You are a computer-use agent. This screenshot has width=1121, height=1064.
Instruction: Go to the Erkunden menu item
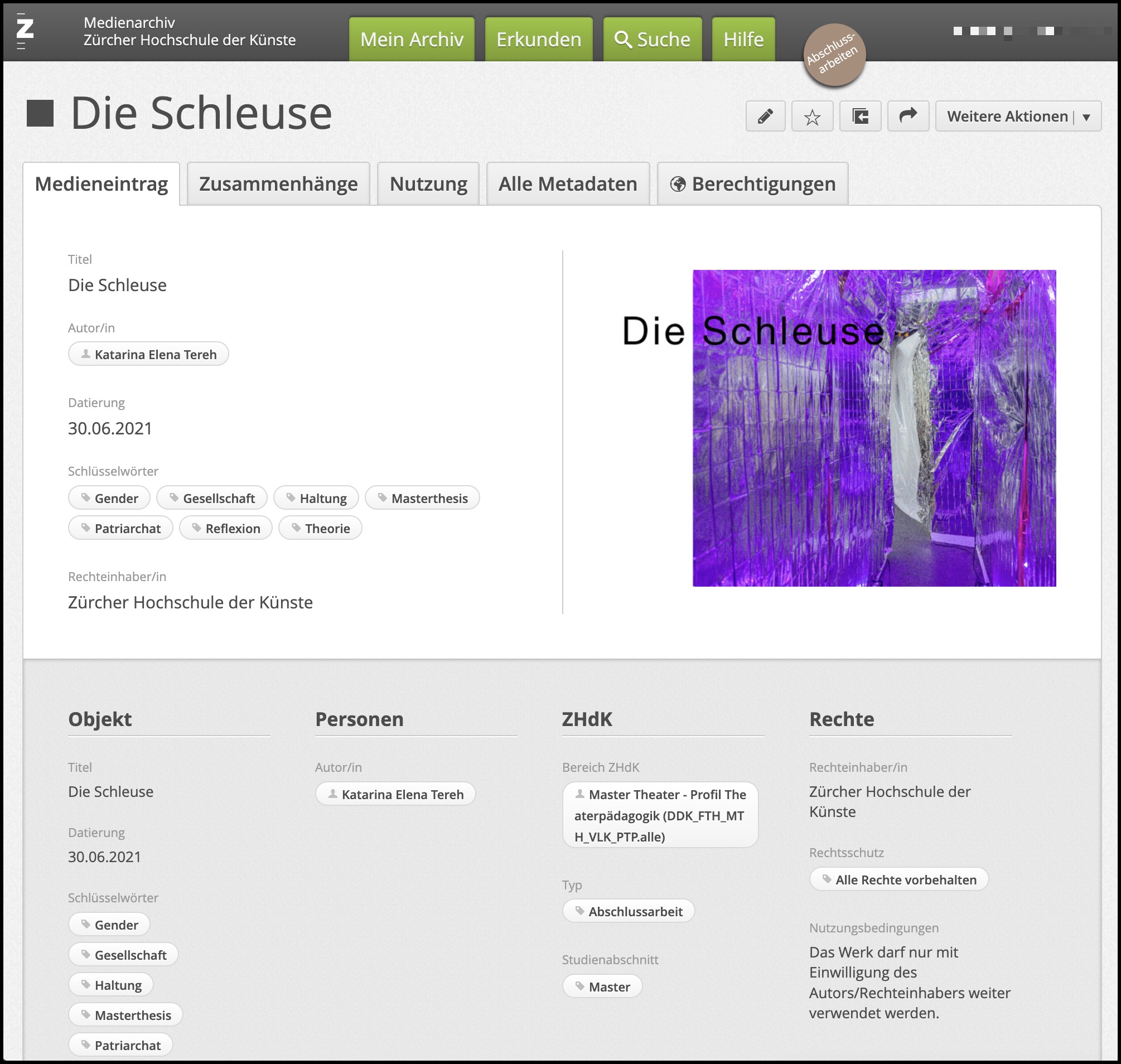click(538, 39)
